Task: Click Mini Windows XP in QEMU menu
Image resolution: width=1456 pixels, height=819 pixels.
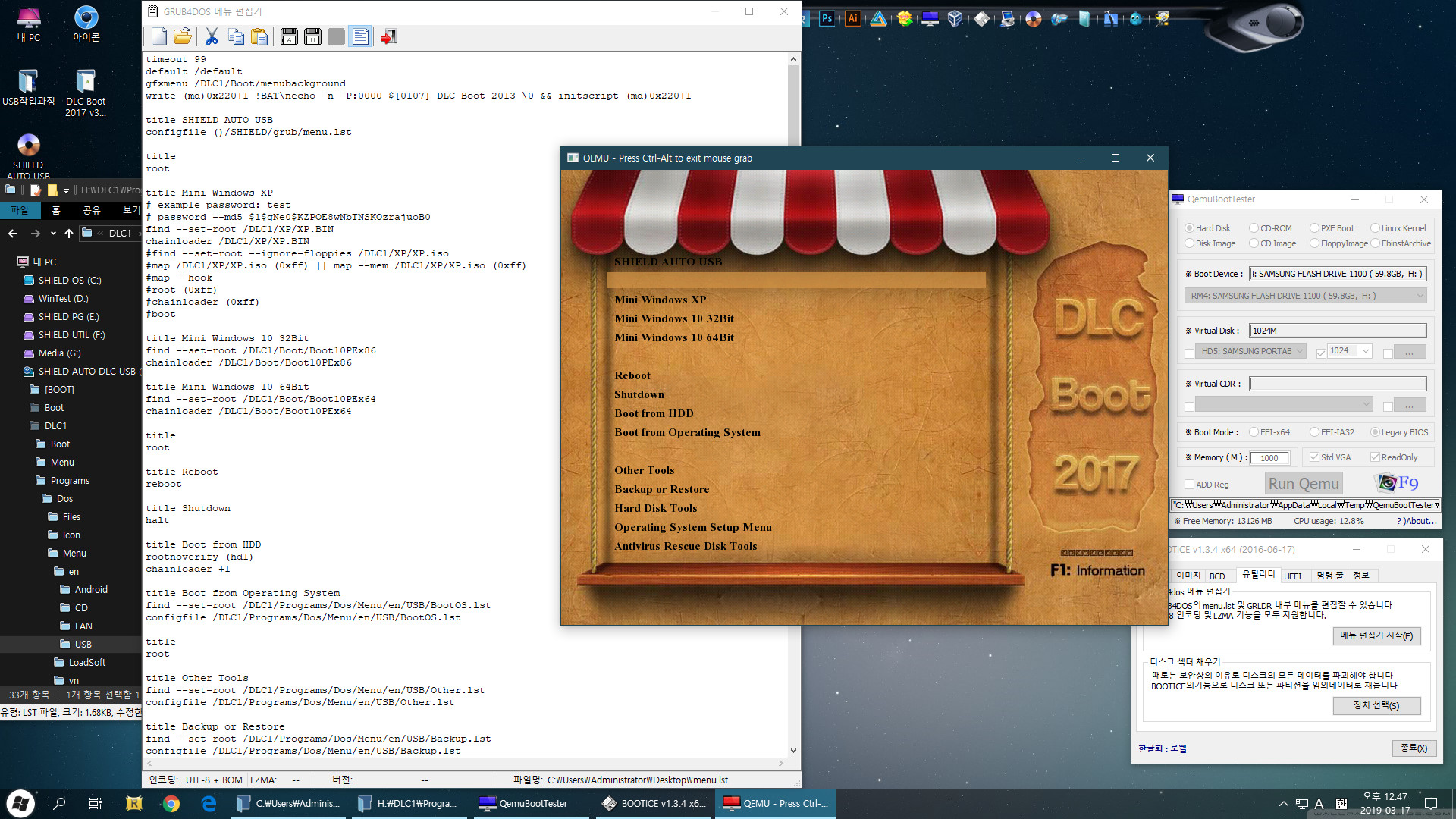Action: [x=660, y=300]
